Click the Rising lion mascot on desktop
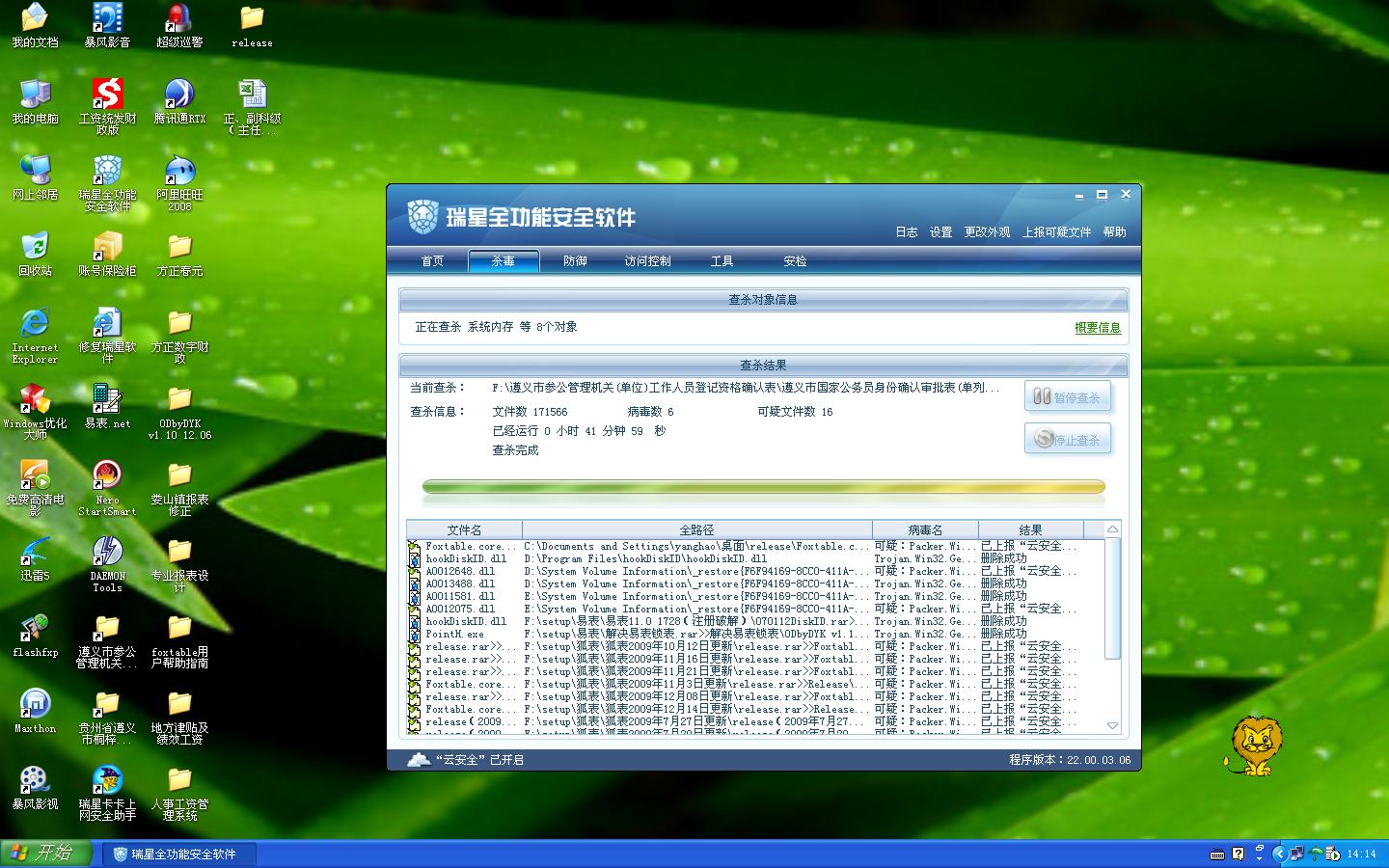Image resolution: width=1389 pixels, height=868 pixels. point(1252,746)
